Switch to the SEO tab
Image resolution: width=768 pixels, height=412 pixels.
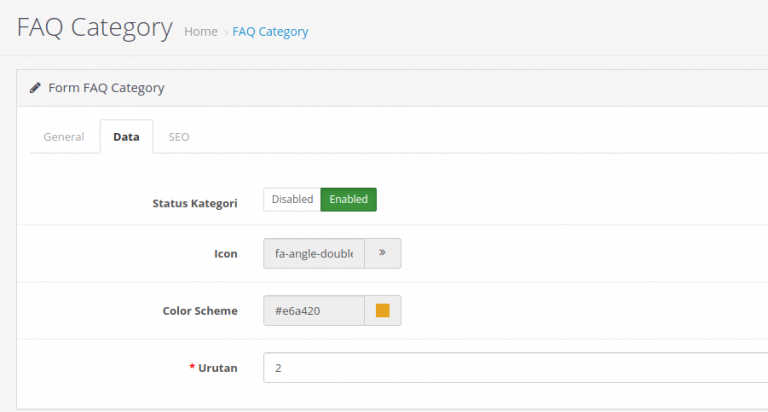click(179, 137)
